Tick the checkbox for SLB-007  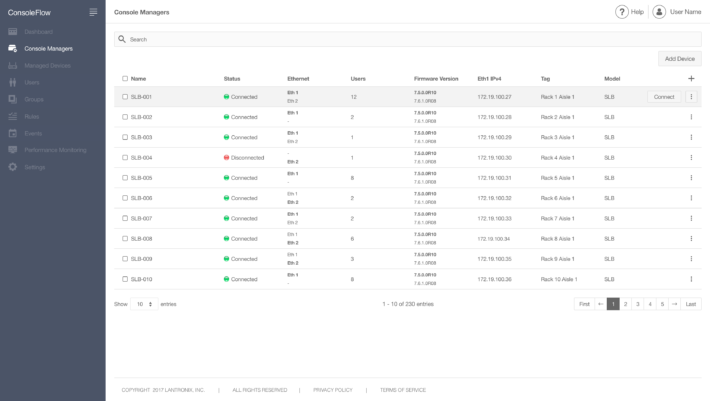pos(125,218)
